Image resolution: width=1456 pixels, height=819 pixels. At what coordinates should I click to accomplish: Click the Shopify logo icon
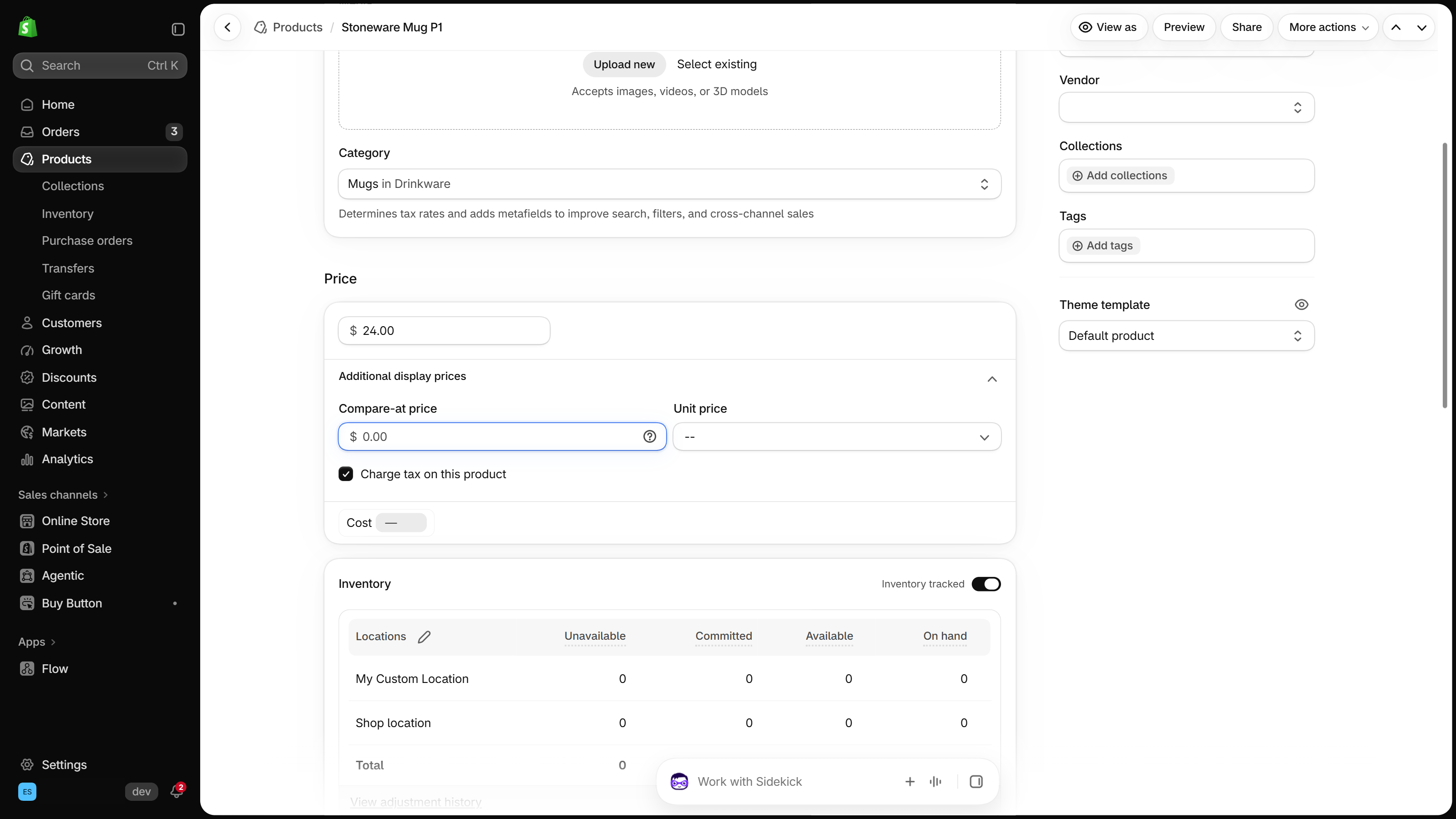[x=27, y=27]
